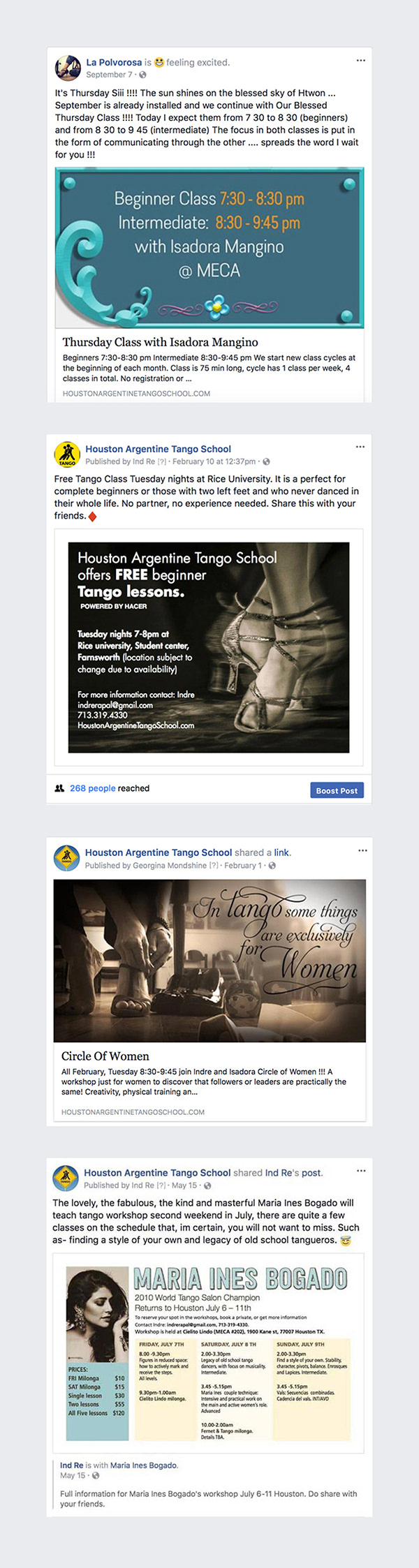Click the globe privacy icon beside September 7
The height and width of the screenshot is (1568, 419).
143,75
